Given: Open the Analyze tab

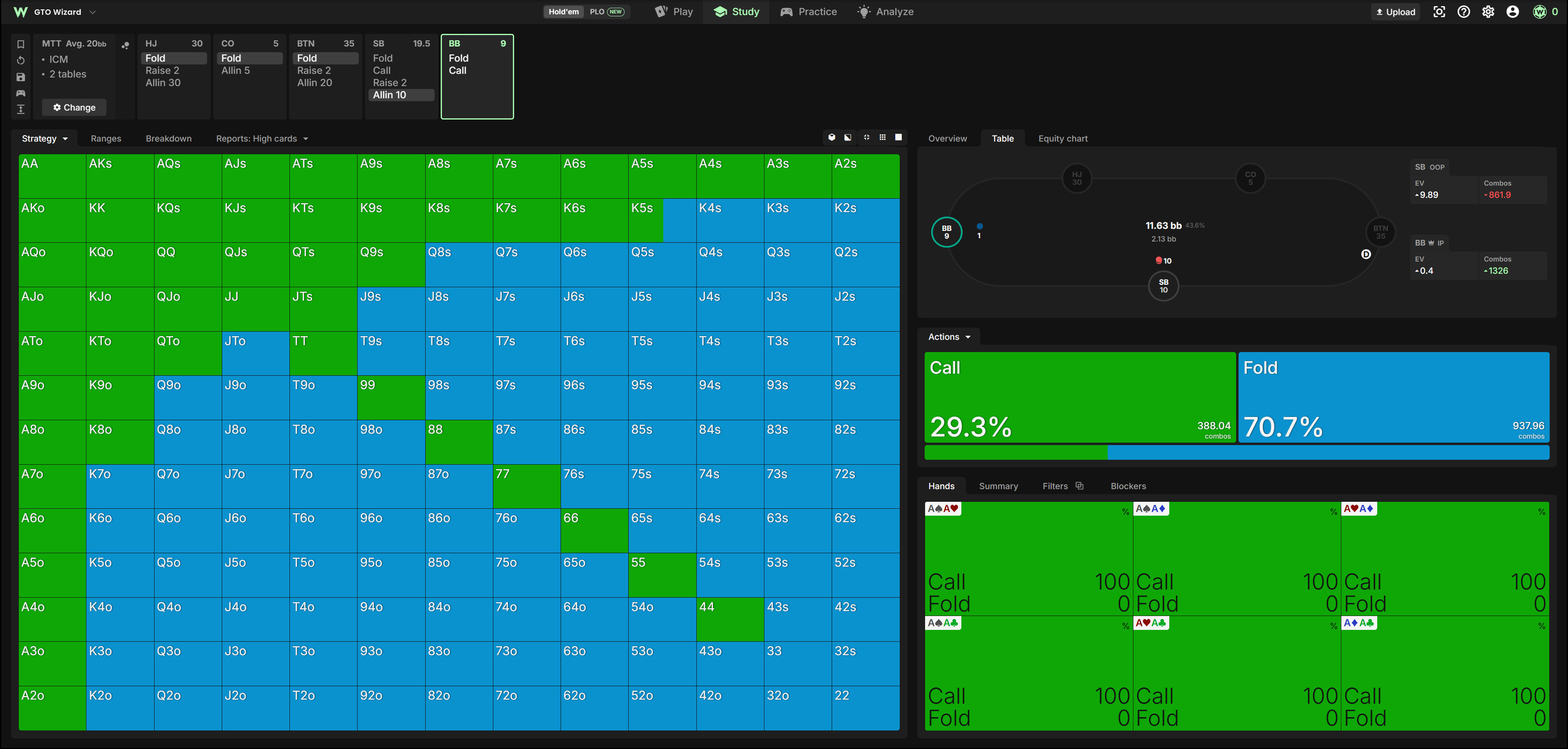Looking at the screenshot, I should (886, 11).
